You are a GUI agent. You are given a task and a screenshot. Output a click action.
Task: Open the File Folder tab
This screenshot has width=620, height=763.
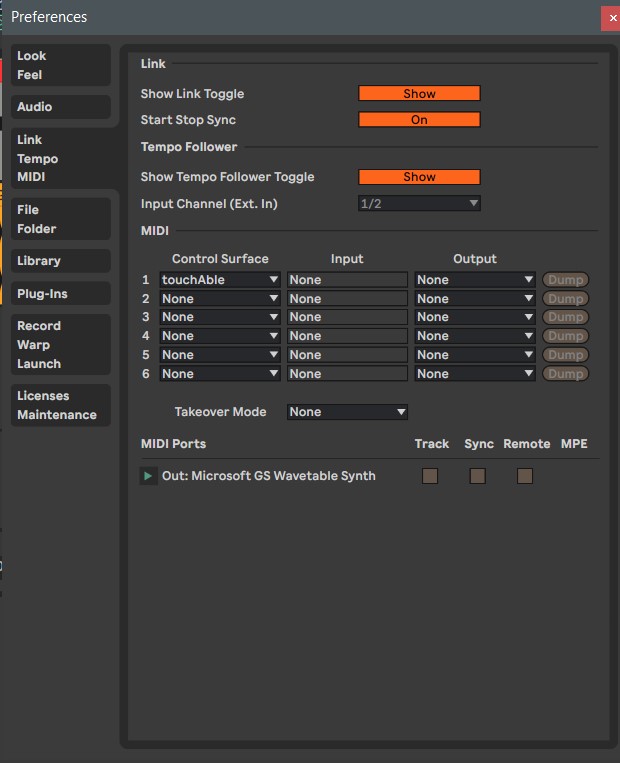pyautogui.click(x=61, y=219)
